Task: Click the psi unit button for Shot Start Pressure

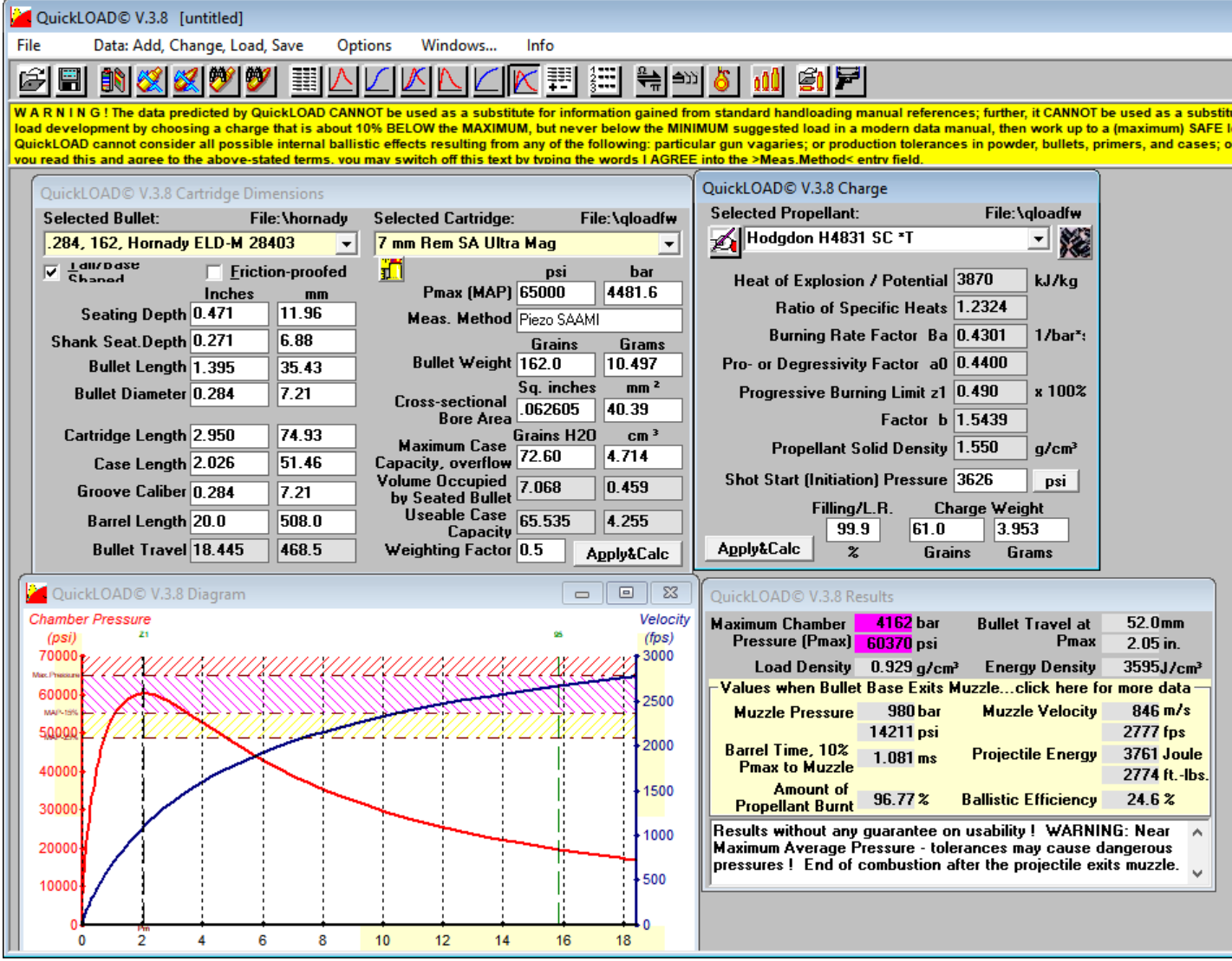Action: [1054, 481]
